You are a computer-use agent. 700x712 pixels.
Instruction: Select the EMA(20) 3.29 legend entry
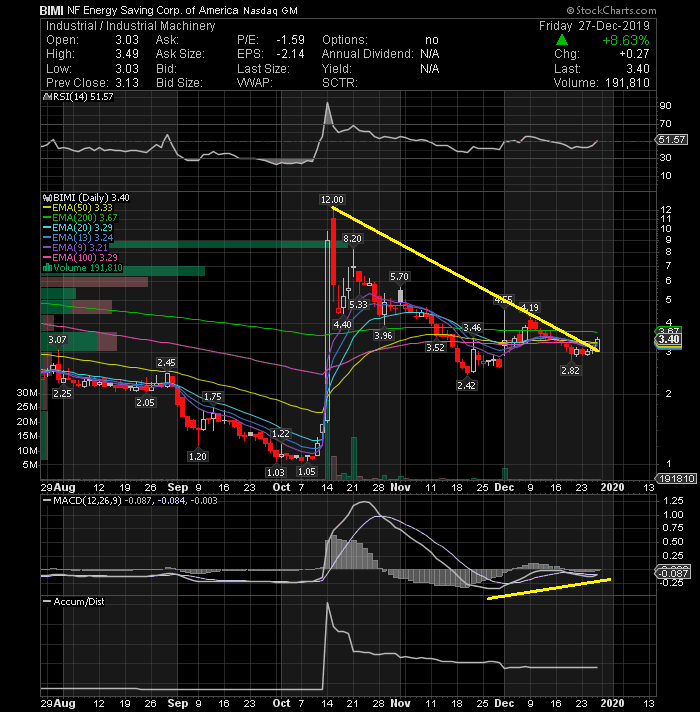click(x=78, y=227)
